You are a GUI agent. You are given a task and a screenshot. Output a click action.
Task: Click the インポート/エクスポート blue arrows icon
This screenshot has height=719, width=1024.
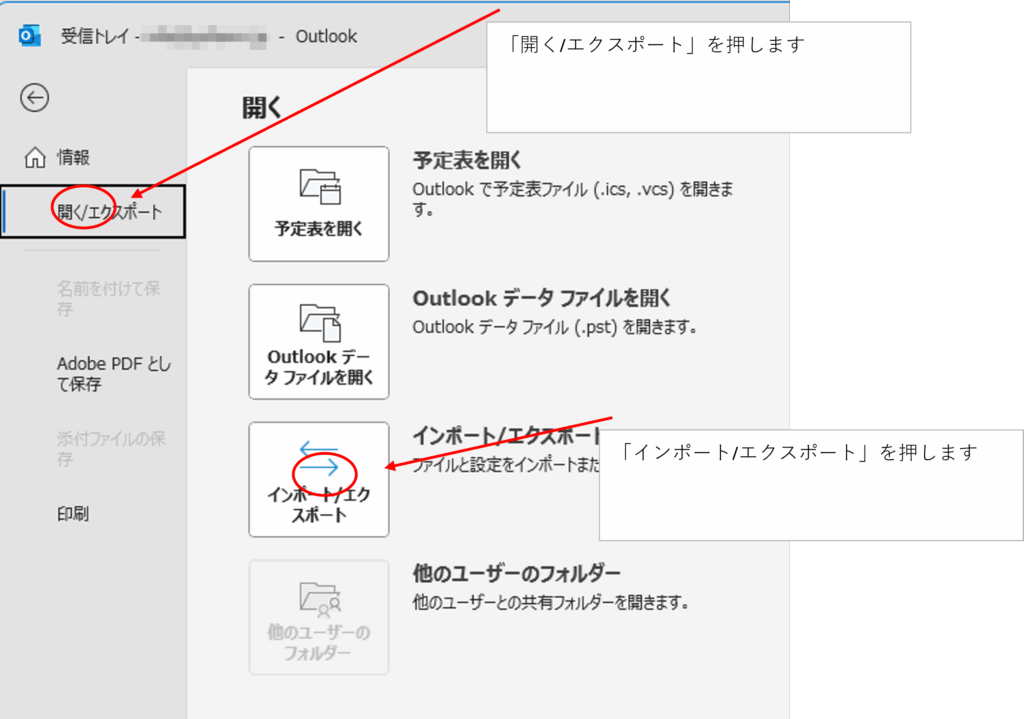coord(319,459)
